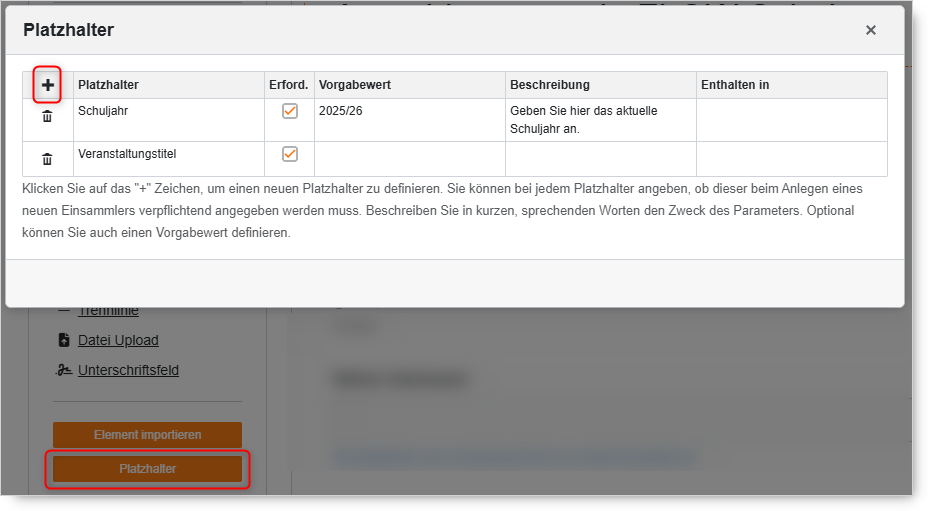Uncheck the Erford. checkbox for Schuljahr
Viewport: 928px width, 511px height.
point(290,111)
